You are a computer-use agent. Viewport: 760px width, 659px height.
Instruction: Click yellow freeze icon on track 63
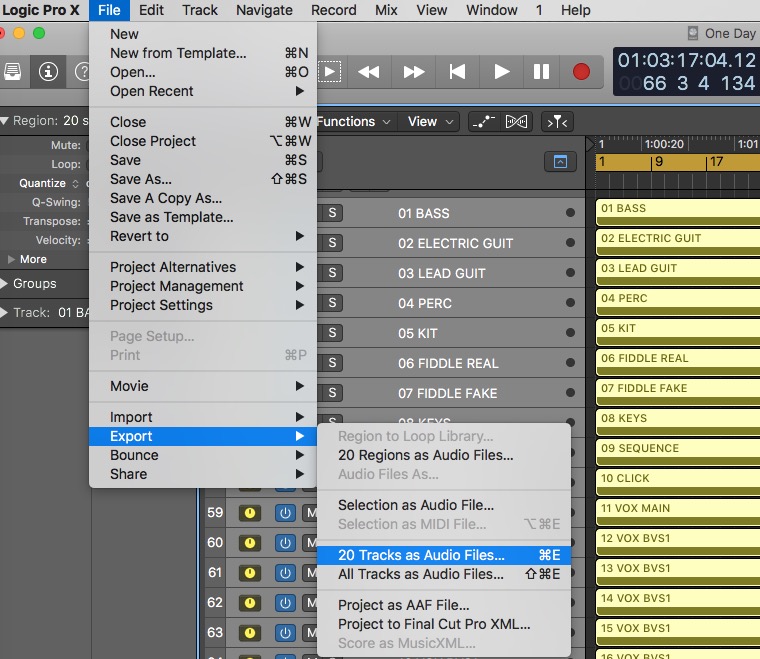click(x=250, y=633)
